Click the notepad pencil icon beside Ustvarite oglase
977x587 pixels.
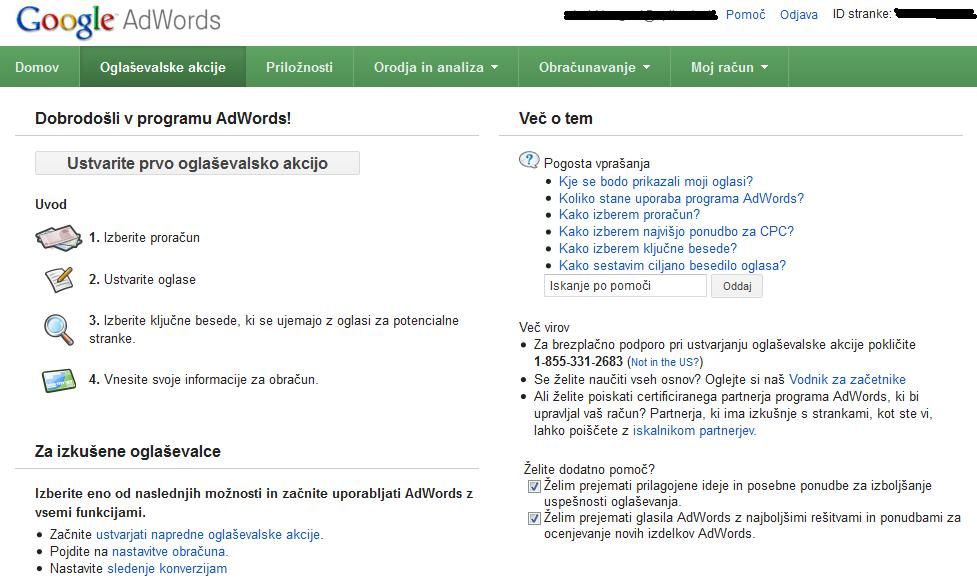coord(60,280)
